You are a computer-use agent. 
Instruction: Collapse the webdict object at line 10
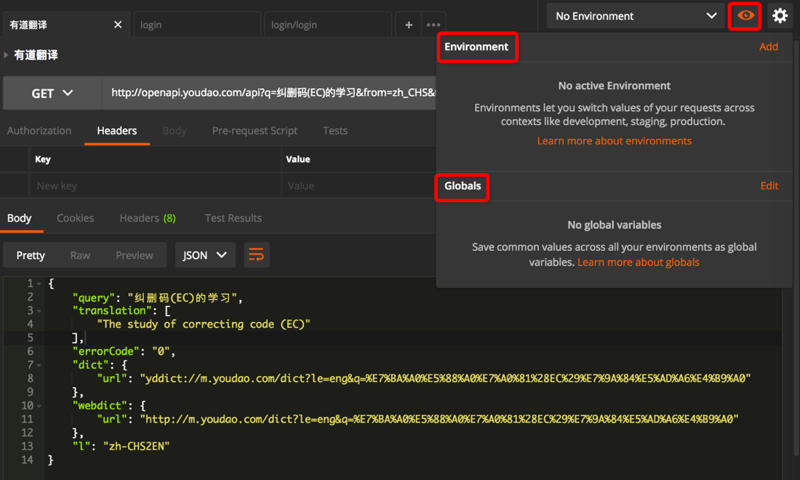pyautogui.click(x=39, y=406)
